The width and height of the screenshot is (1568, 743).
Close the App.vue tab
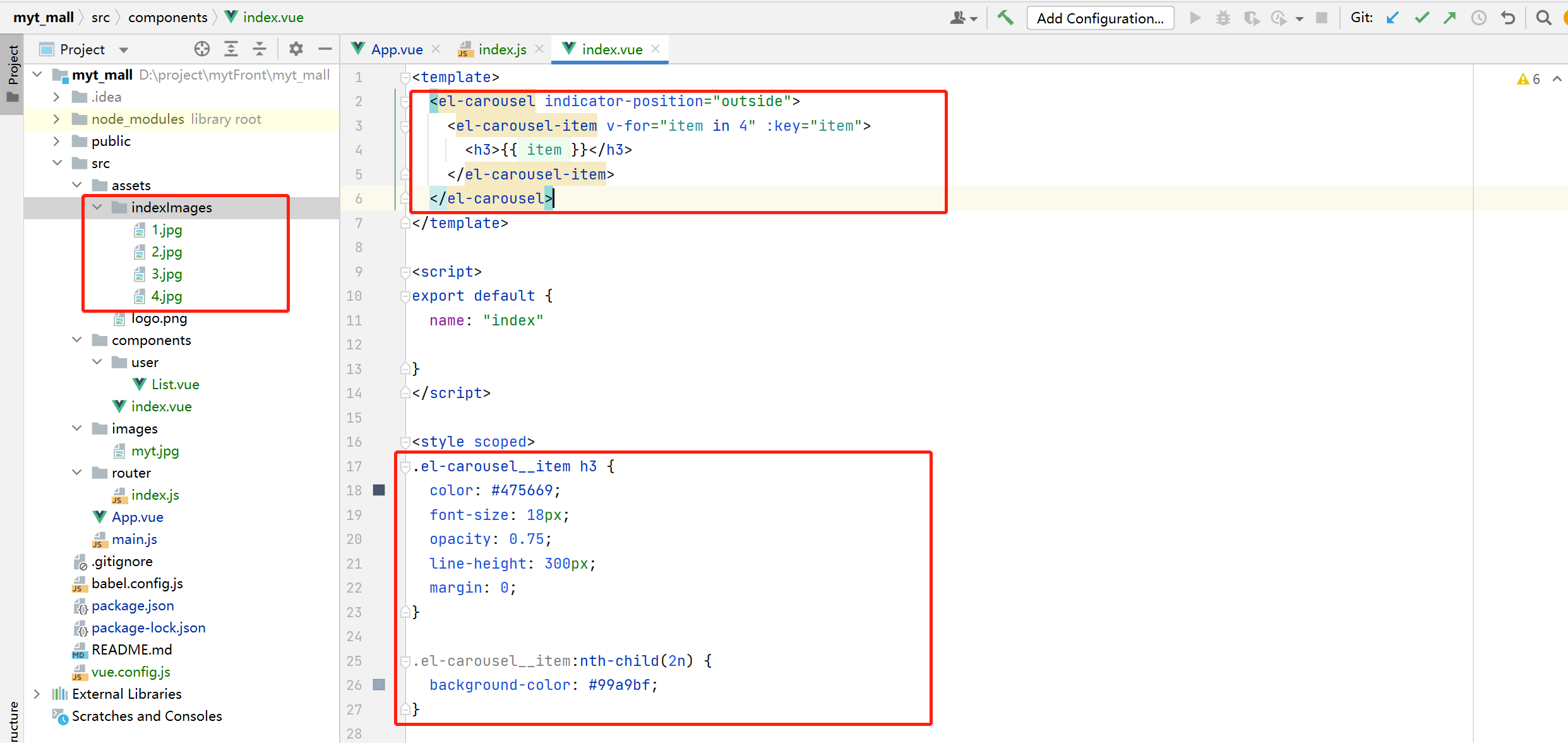coord(436,49)
